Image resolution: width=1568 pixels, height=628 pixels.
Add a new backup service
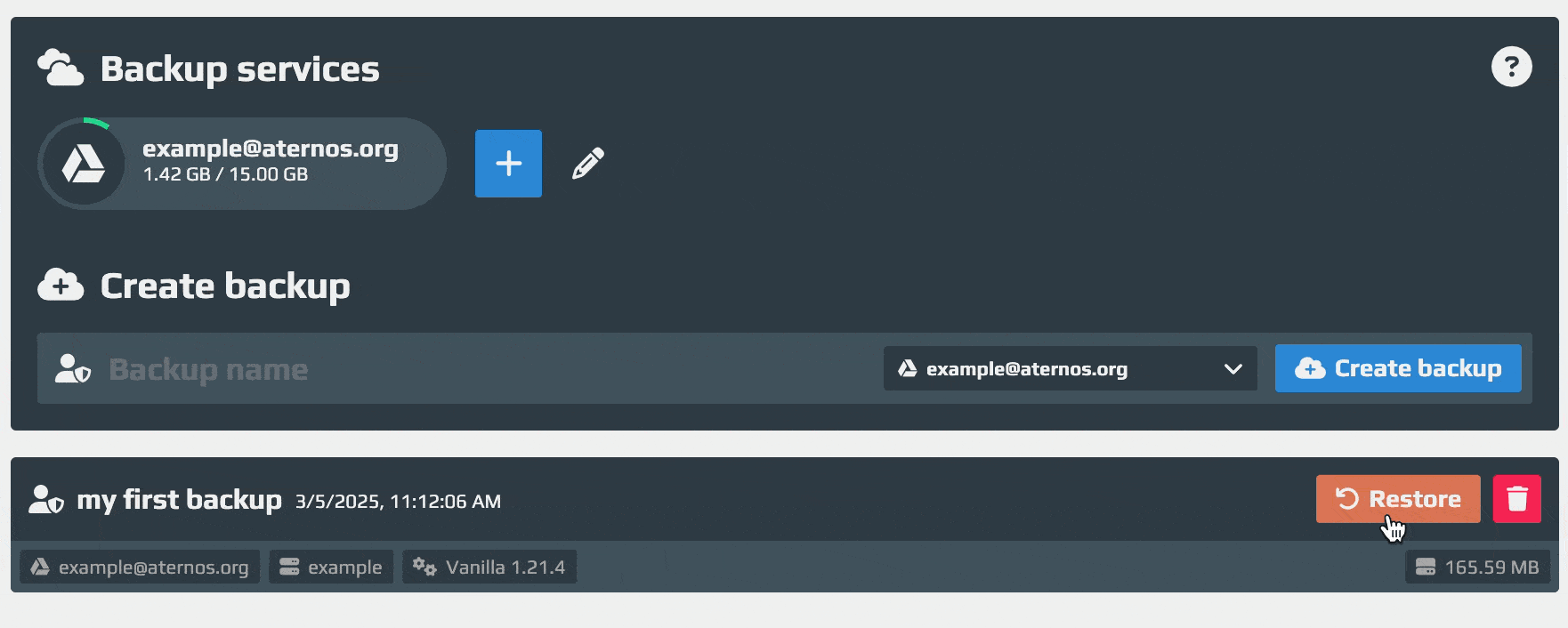508,164
